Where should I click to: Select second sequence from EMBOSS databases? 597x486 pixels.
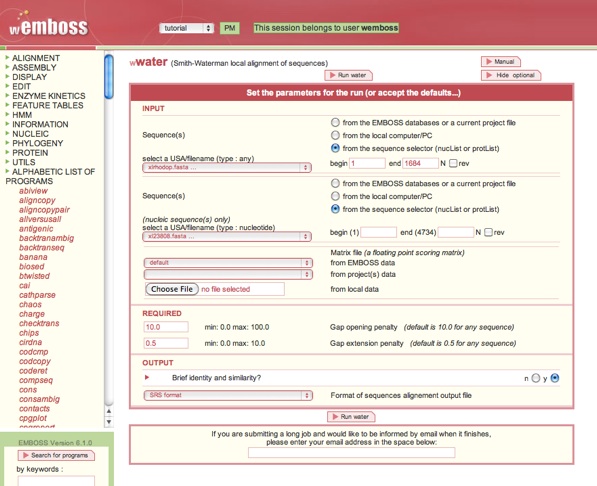pyautogui.click(x=335, y=184)
